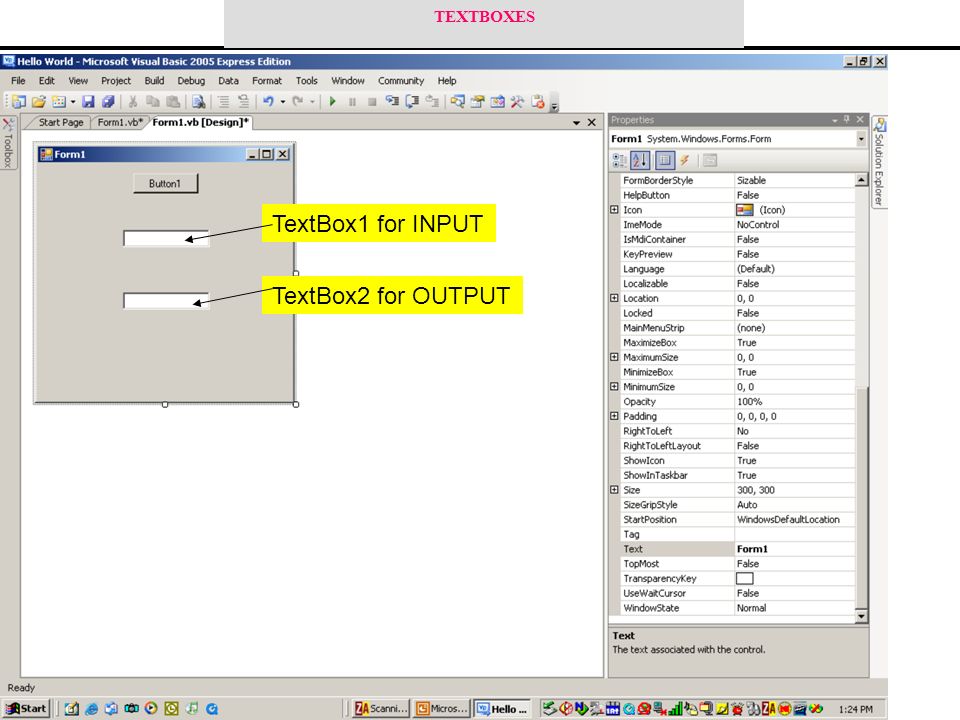Click the Text property value Form1
Viewport: 960px width, 720px height.
[x=794, y=549]
